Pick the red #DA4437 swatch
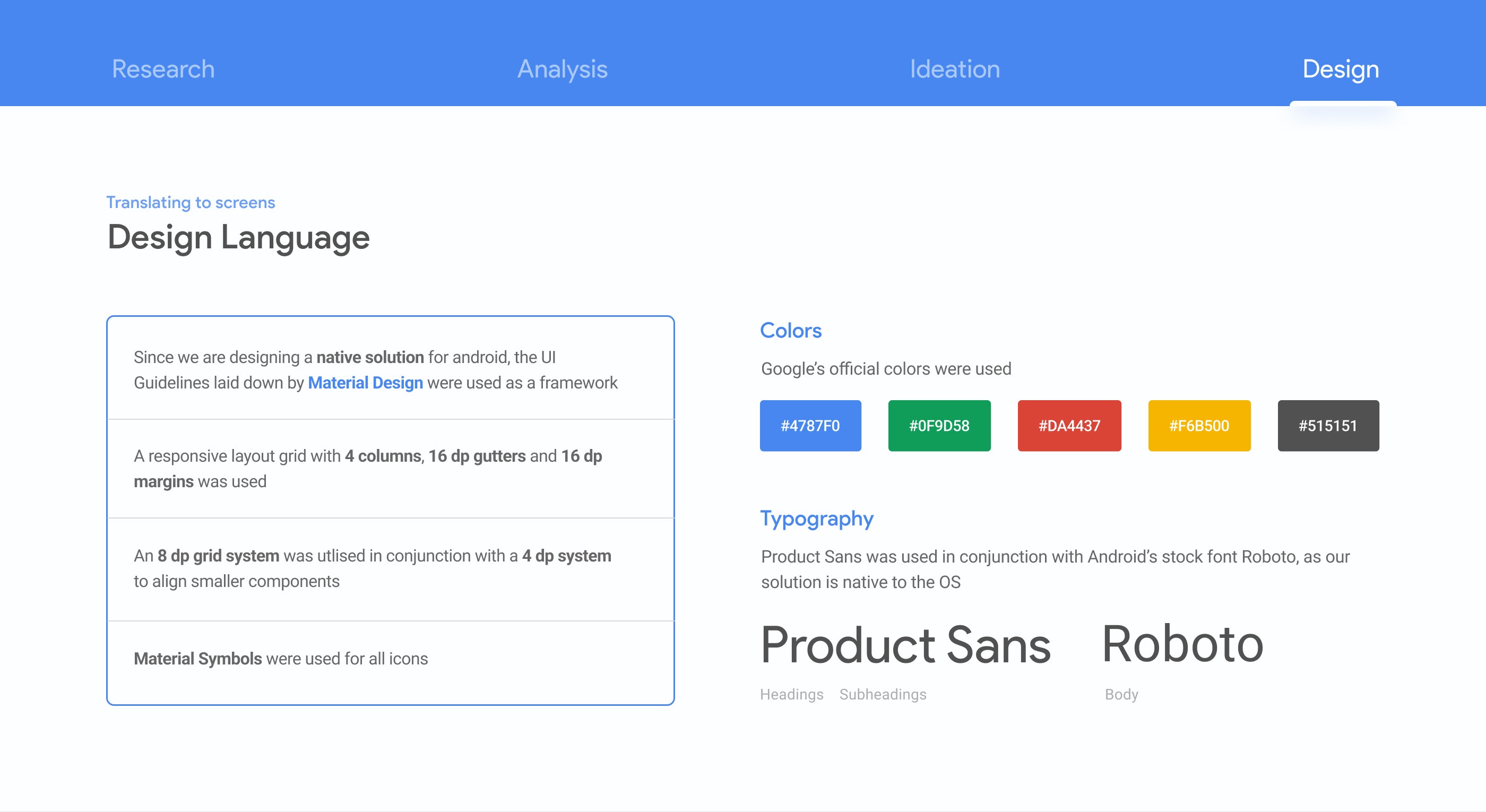Image resolution: width=1486 pixels, height=812 pixels. click(x=1069, y=426)
